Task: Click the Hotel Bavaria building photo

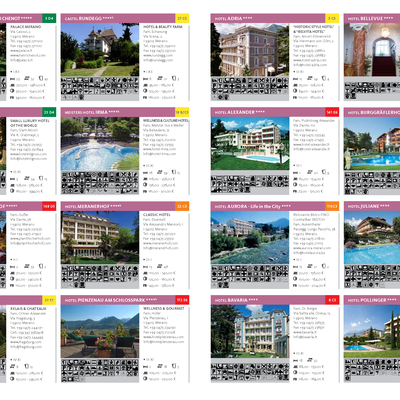Action: [250, 331]
